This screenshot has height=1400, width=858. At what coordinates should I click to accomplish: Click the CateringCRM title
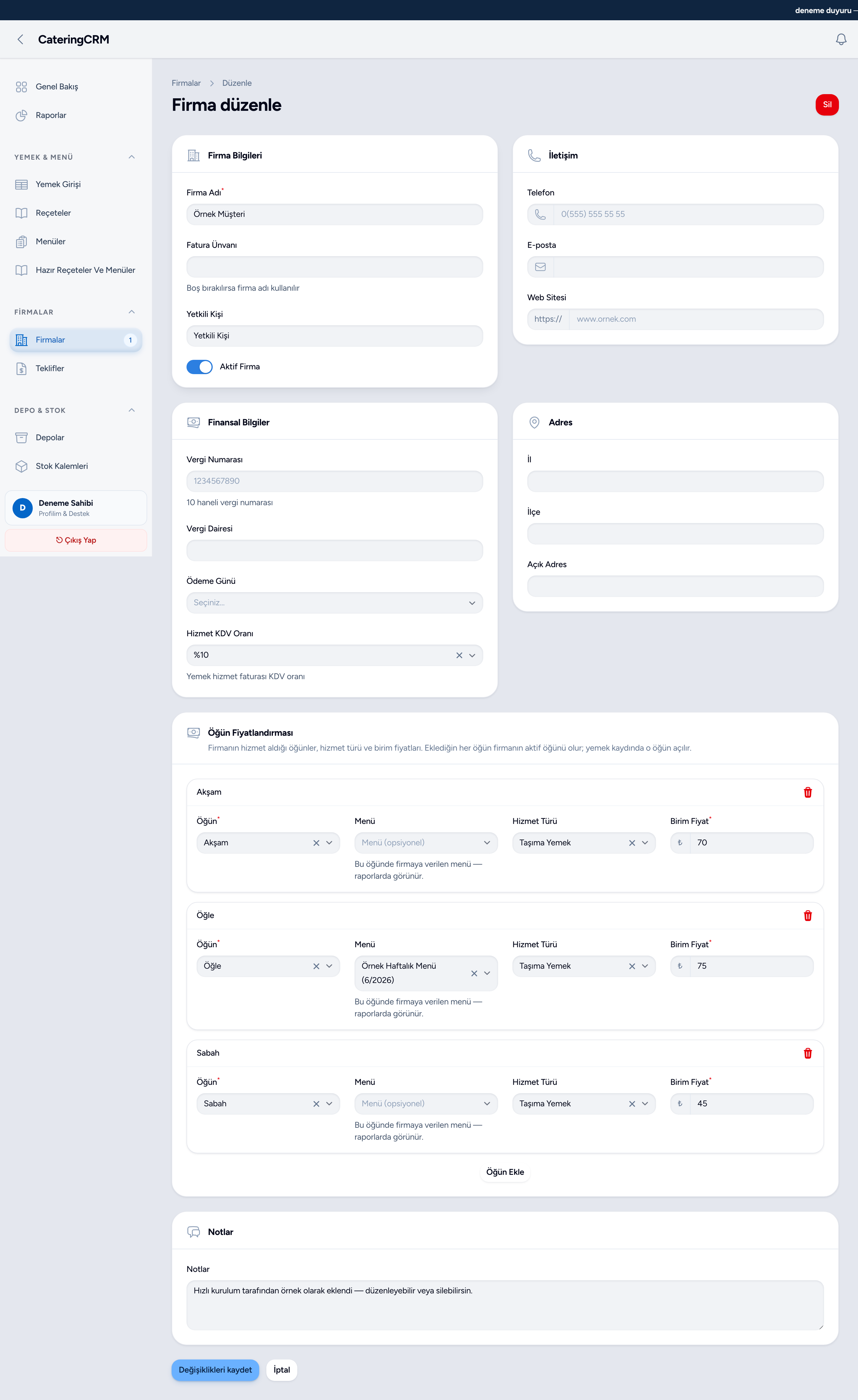(73, 39)
